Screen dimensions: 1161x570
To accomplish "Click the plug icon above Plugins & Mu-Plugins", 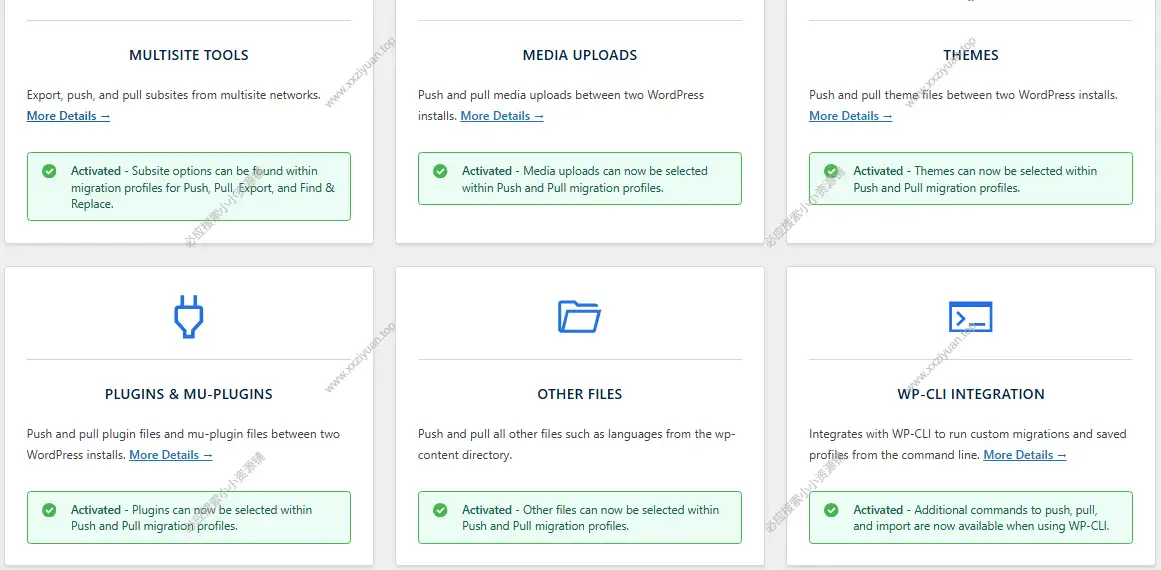I will pos(188,317).
